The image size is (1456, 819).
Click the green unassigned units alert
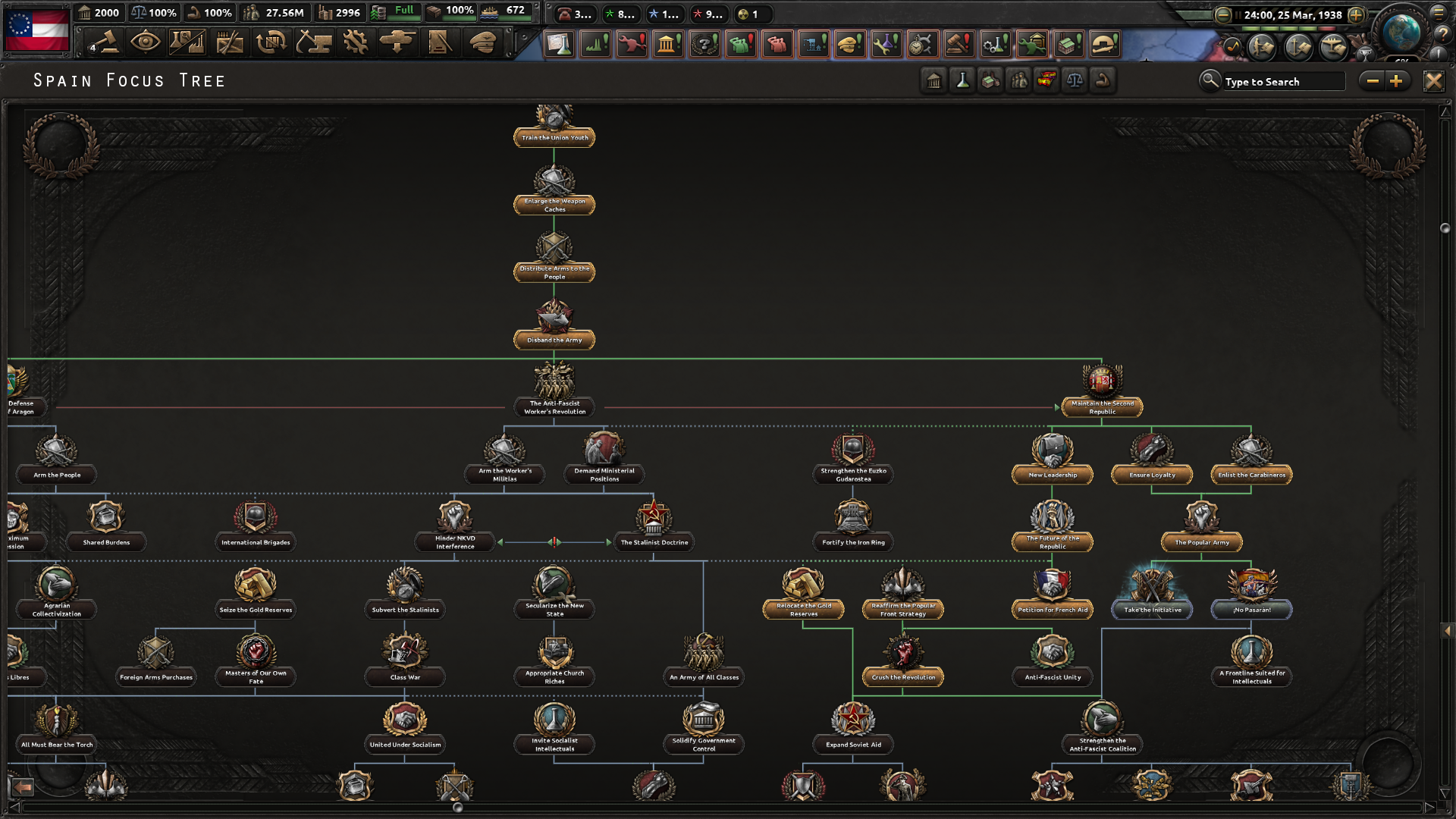pyautogui.click(x=741, y=44)
